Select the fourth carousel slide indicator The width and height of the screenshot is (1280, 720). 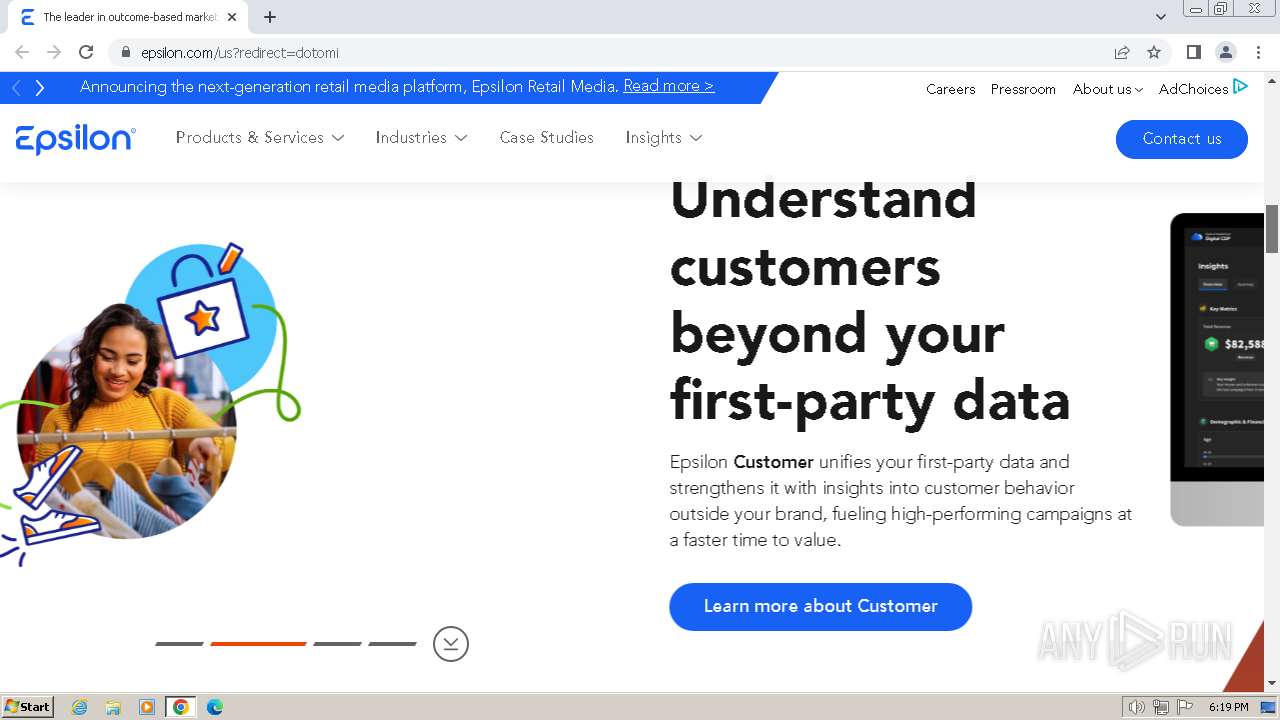(x=392, y=644)
